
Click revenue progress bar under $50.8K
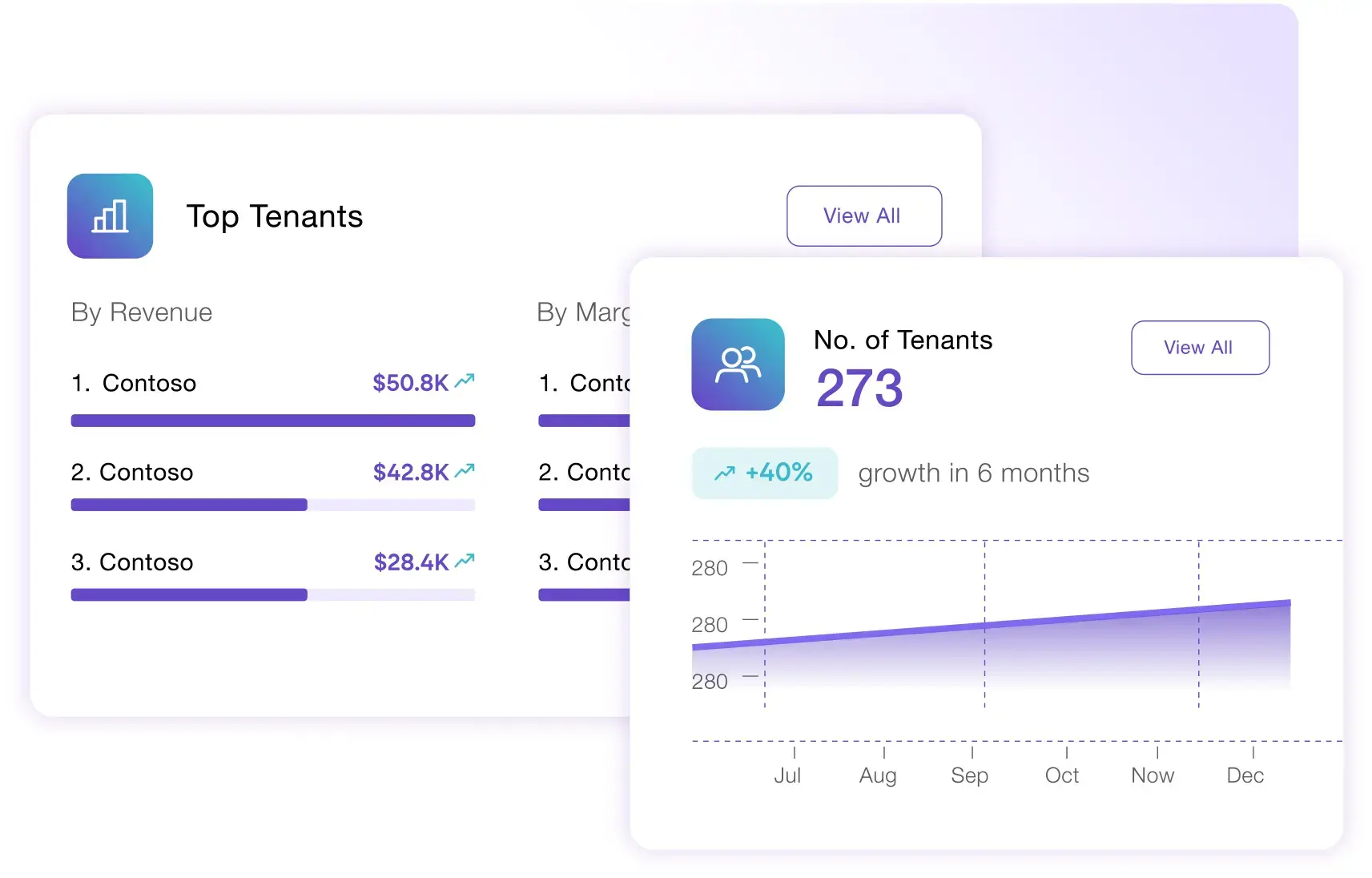(273, 421)
